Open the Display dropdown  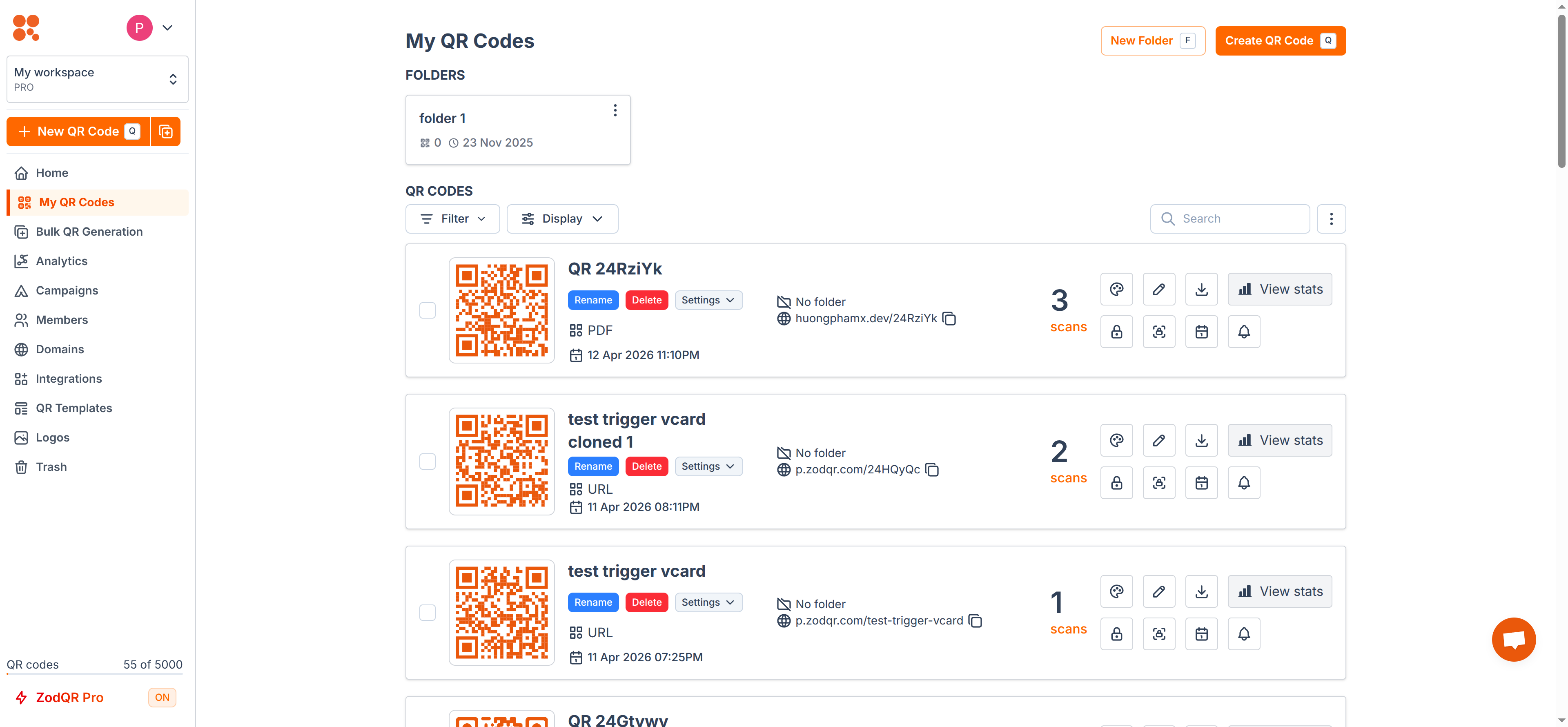(562, 219)
